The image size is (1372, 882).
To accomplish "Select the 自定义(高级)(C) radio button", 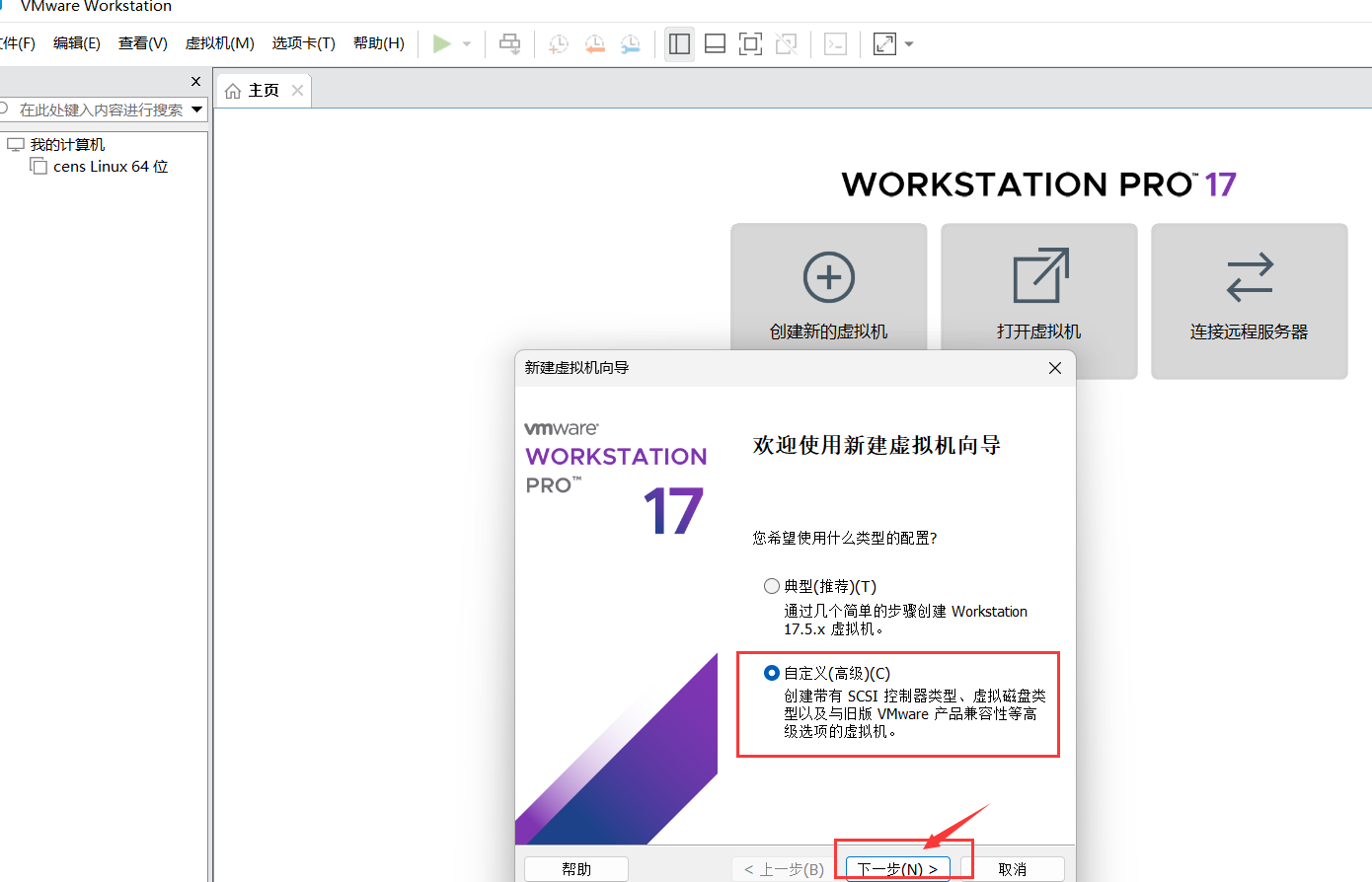I will [x=771, y=673].
